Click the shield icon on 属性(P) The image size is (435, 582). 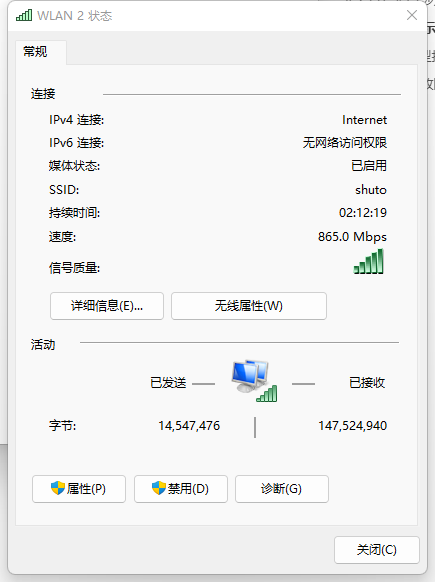point(58,488)
